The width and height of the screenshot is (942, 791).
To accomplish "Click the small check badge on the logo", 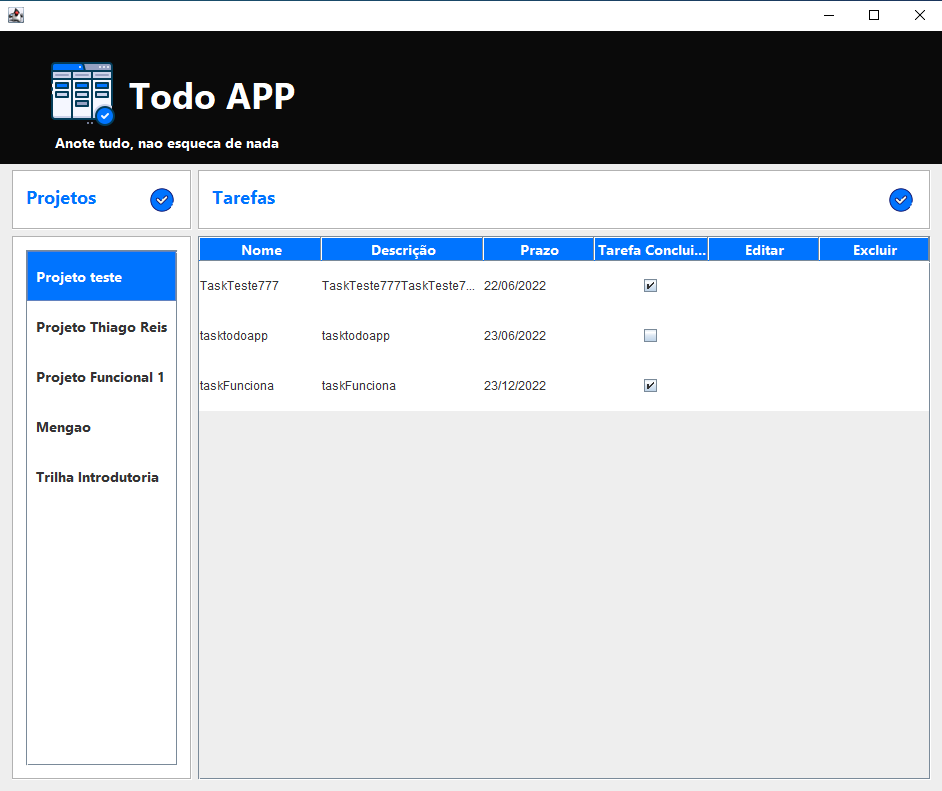I will click(x=103, y=117).
